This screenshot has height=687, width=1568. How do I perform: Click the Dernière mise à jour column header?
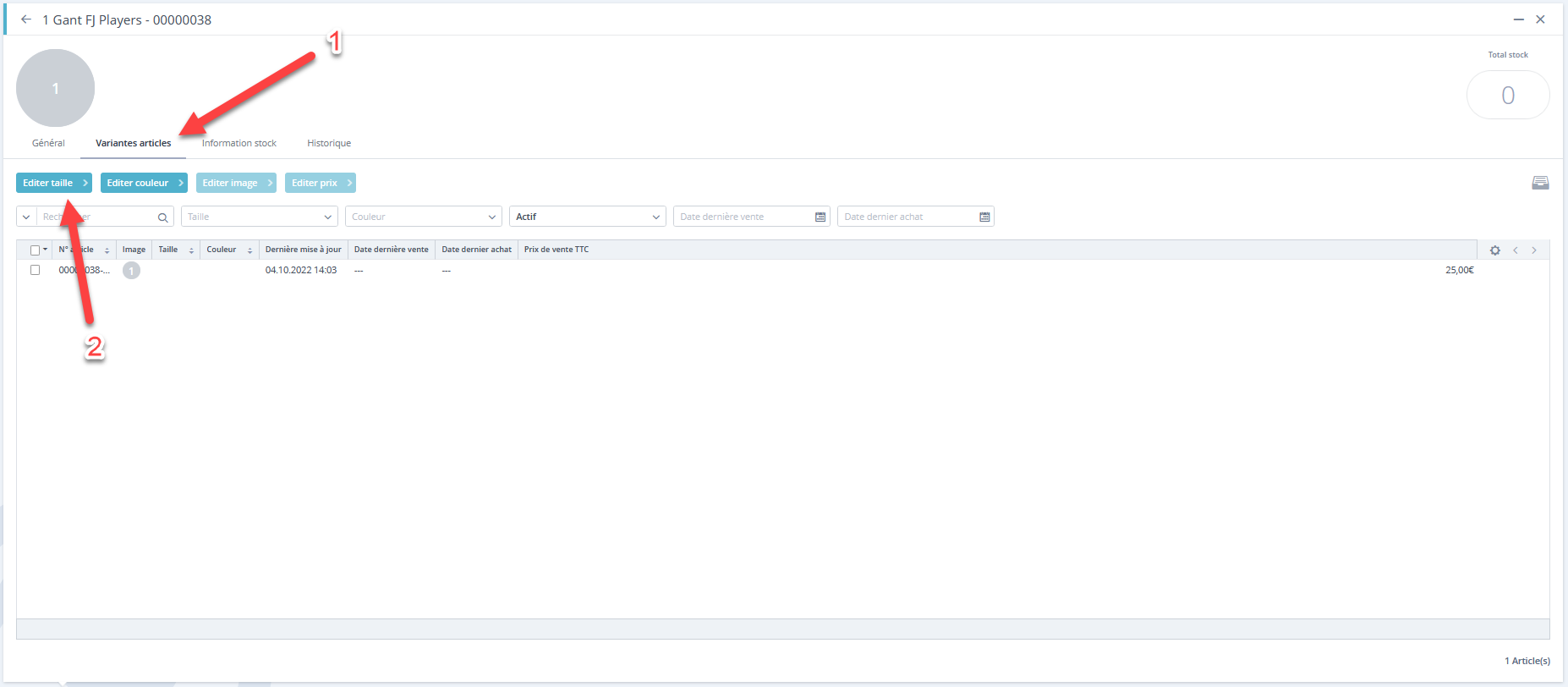[304, 250]
